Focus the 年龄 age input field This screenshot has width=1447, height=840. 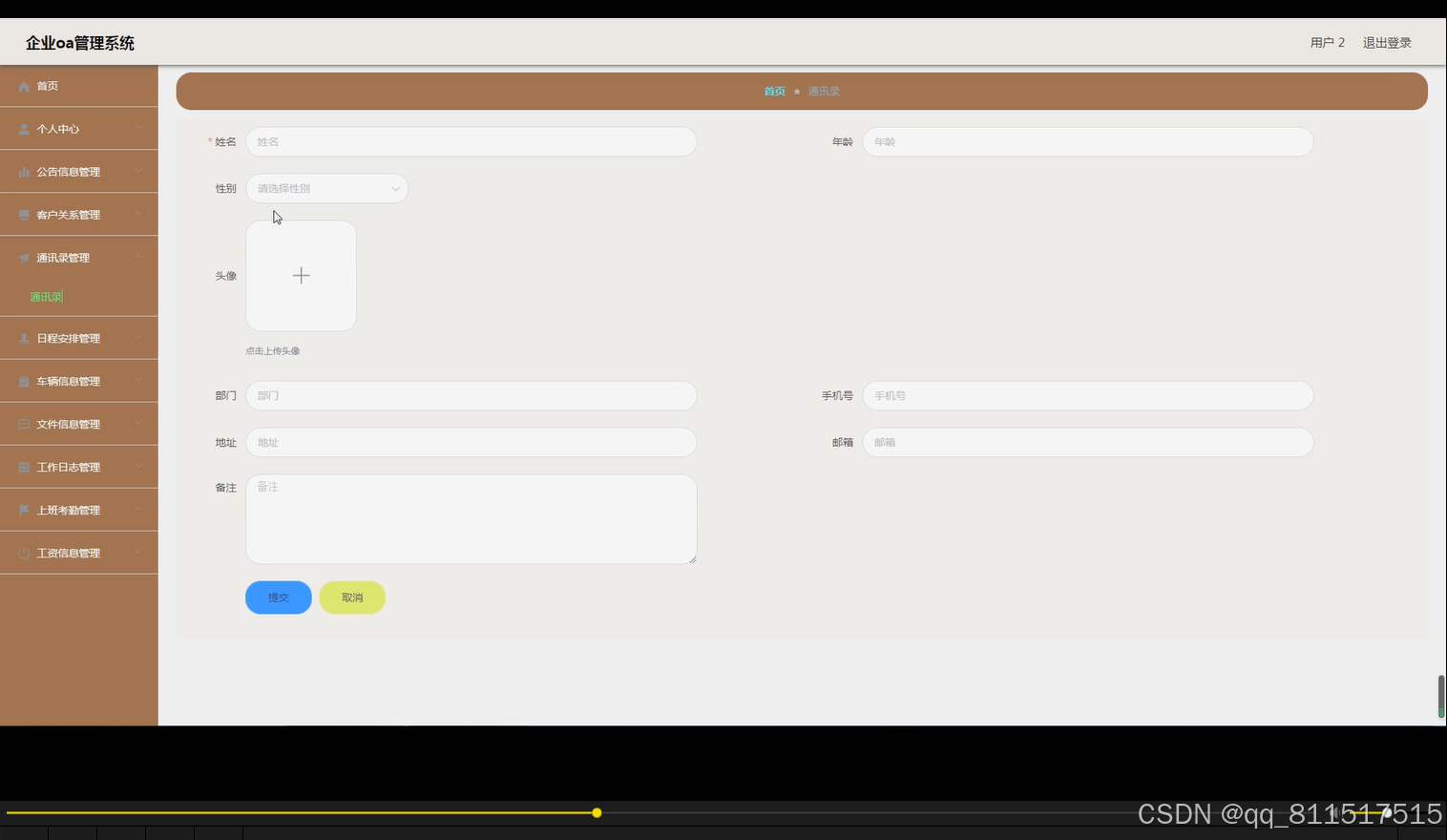tap(1088, 142)
